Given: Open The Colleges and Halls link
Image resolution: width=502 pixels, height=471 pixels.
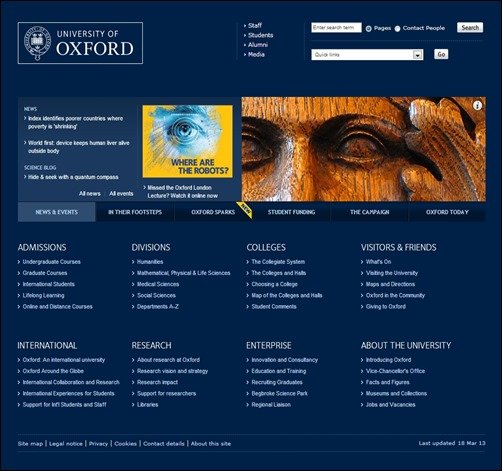Looking at the screenshot, I should pyautogui.click(x=279, y=273).
